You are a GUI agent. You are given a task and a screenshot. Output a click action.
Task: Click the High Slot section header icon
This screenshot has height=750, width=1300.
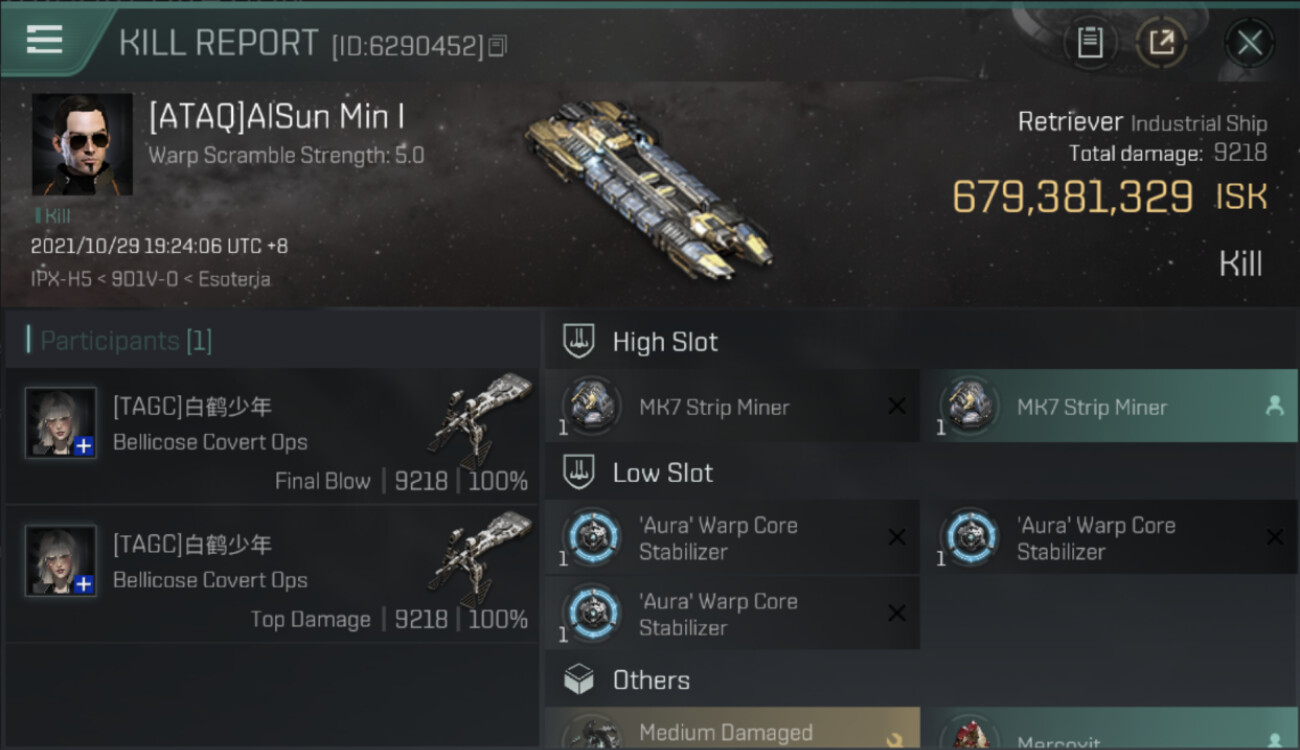click(x=579, y=341)
